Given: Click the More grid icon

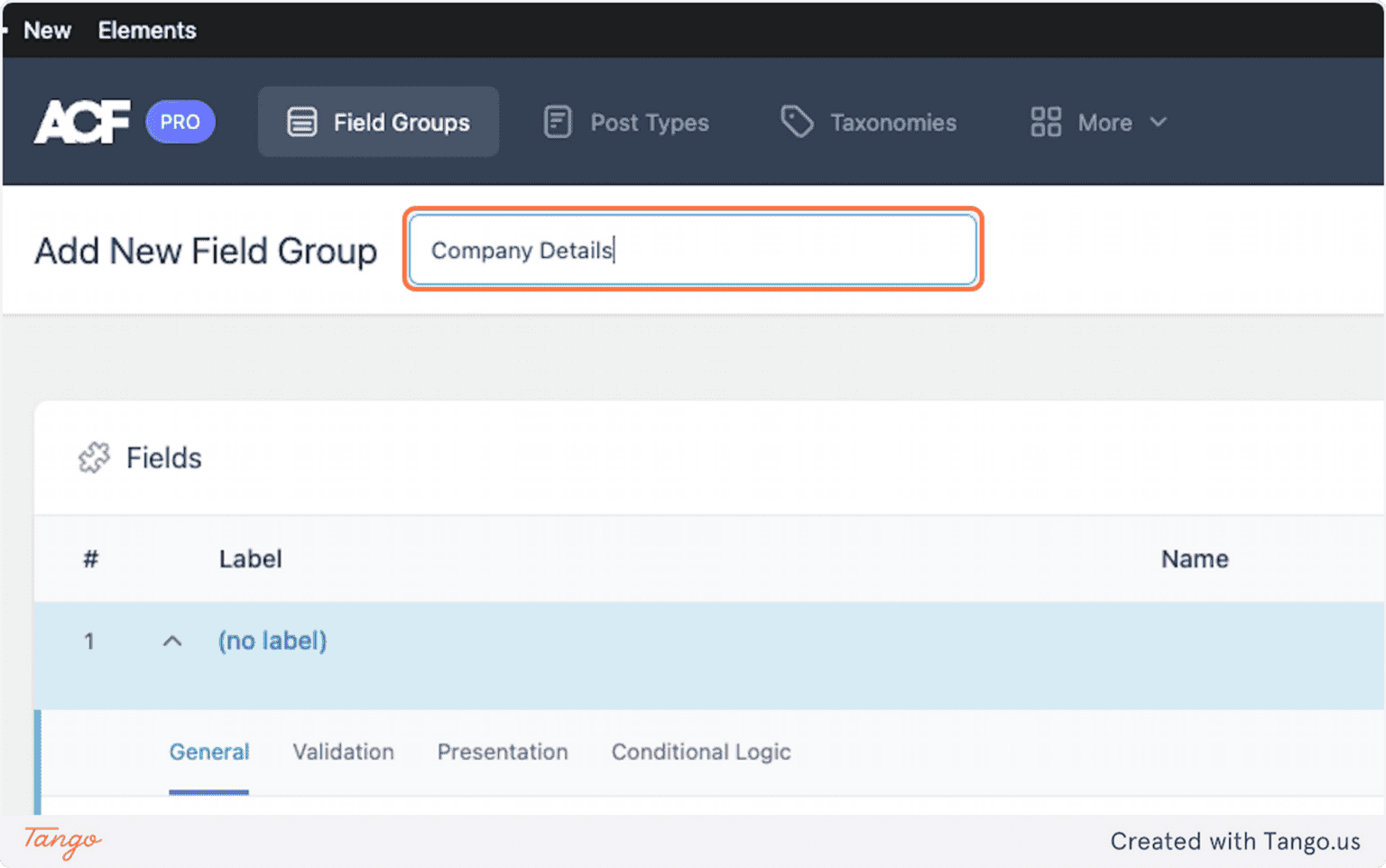Looking at the screenshot, I should pos(1045,122).
